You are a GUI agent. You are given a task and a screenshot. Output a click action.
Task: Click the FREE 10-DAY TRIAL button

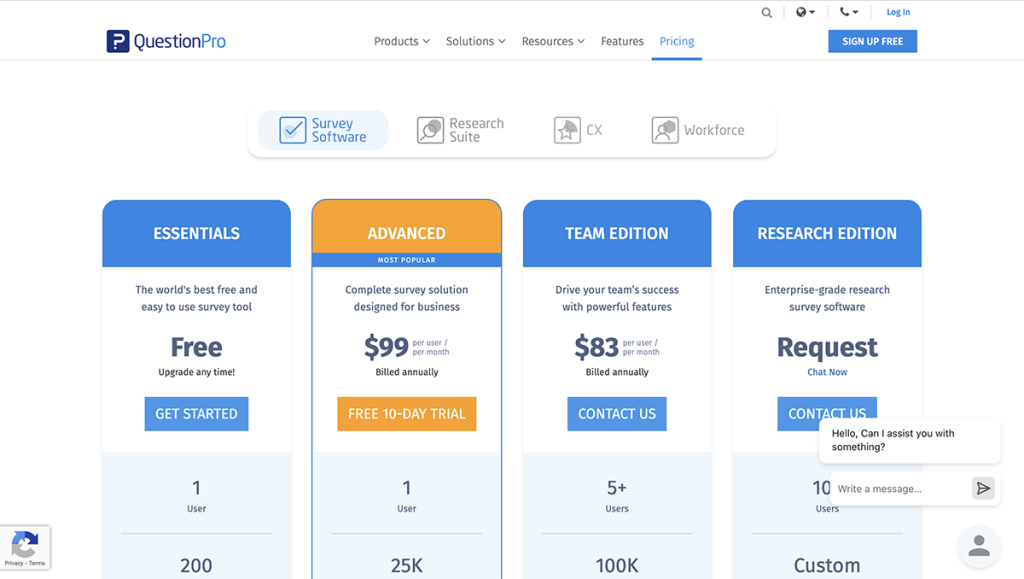point(406,414)
